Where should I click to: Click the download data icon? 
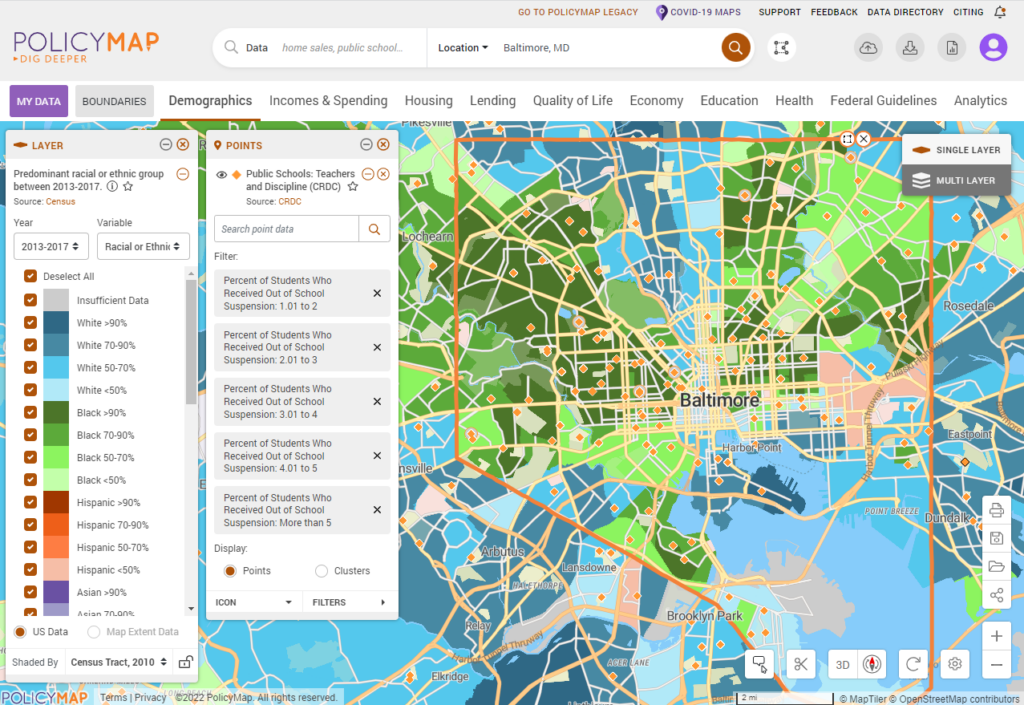(x=910, y=48)
